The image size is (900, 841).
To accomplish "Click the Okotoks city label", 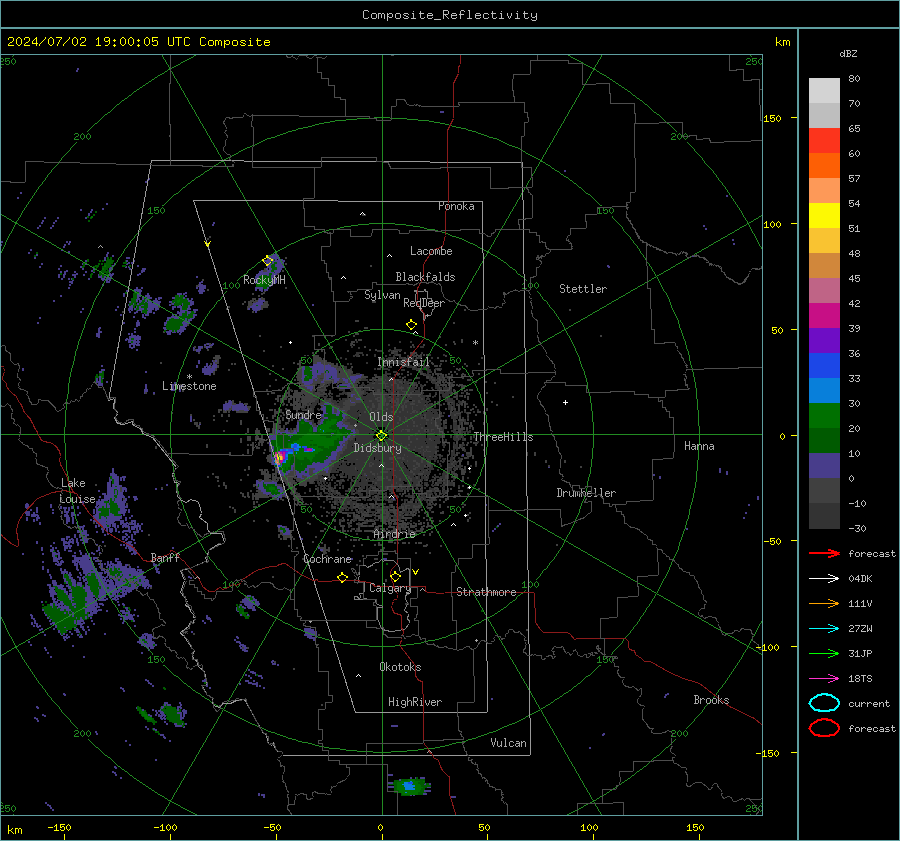I will 400,667.
